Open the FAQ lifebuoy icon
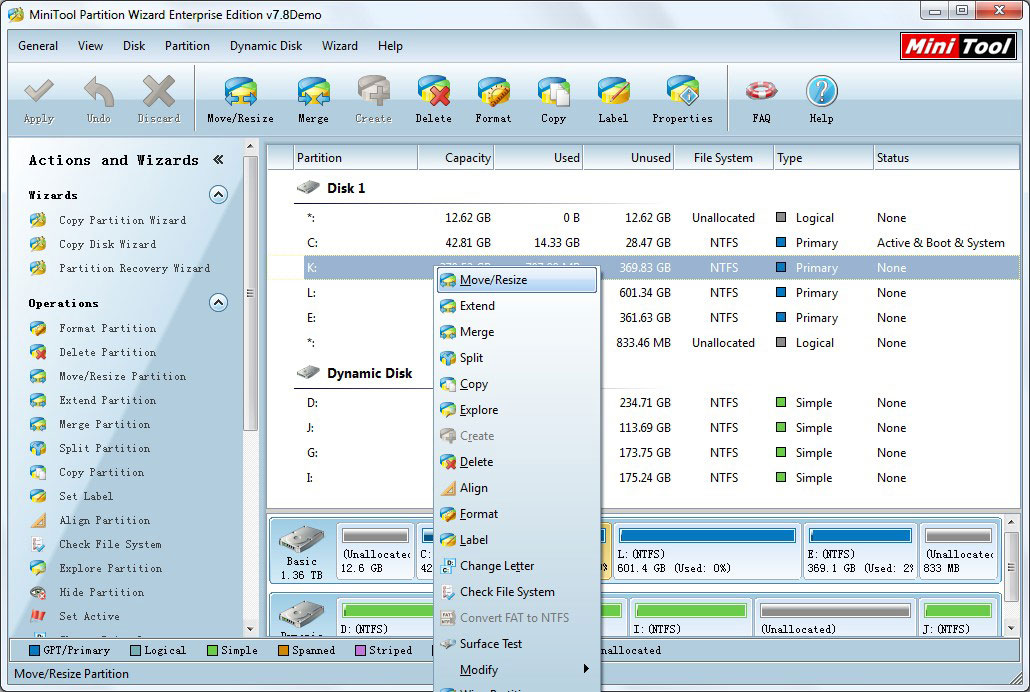The width and height of the screenshot is (1030, 692). coord(761,100)
